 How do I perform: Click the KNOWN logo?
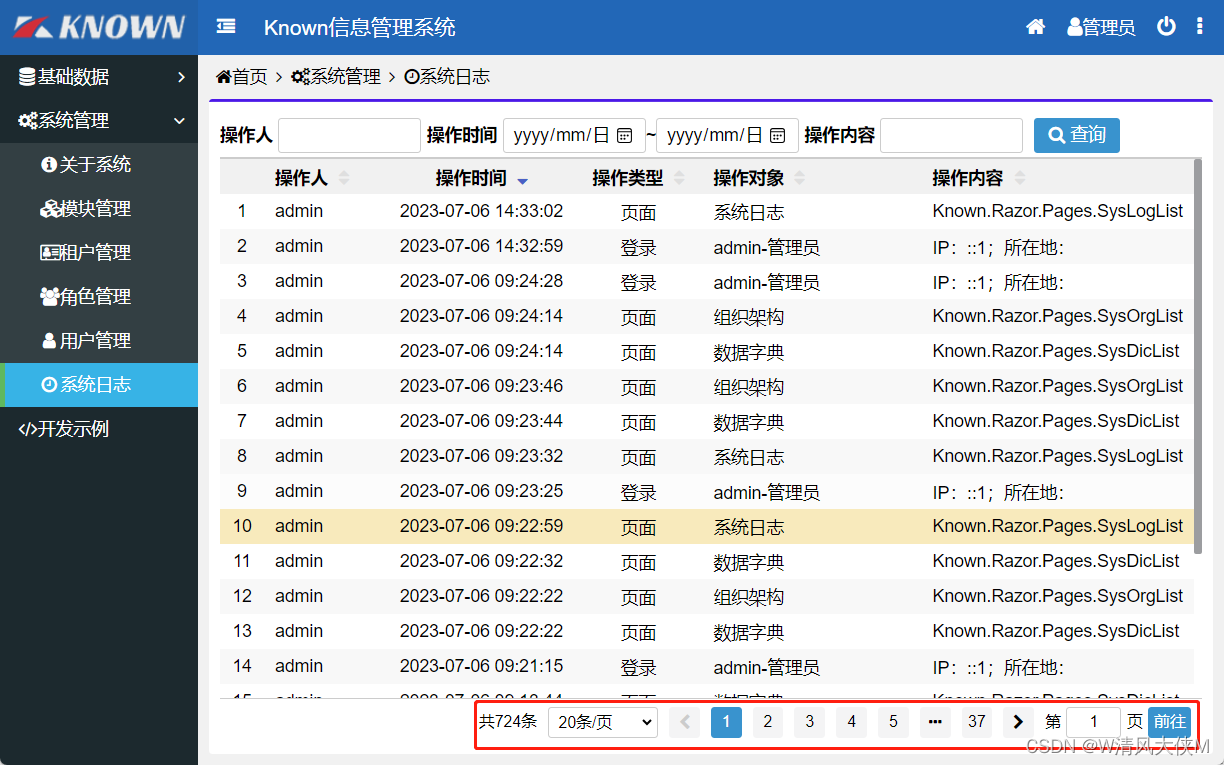[99, 27]
